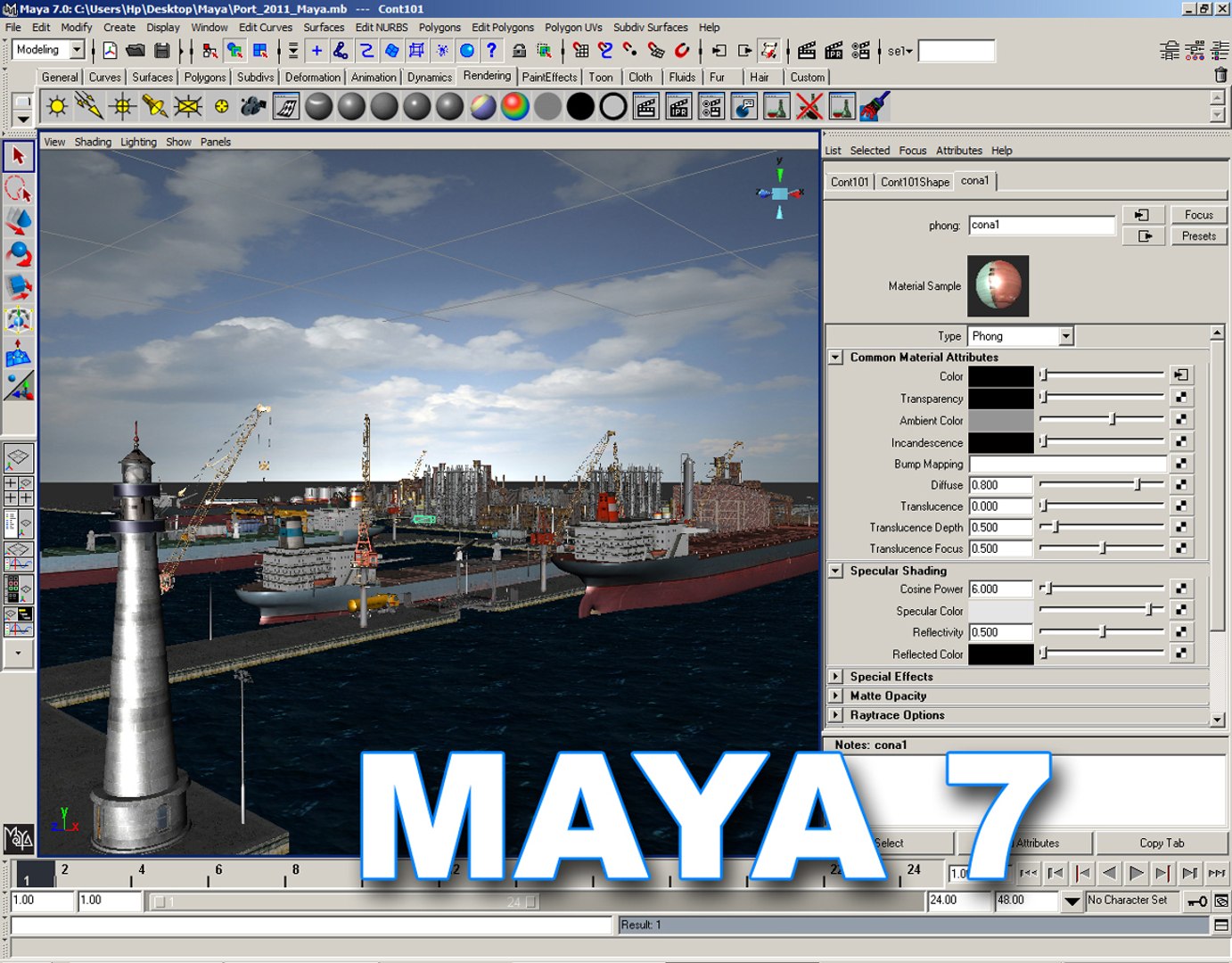1232x963 pixels.
Task: Choose the Scale tool in the toolbox
Action: tap(18, 286)
